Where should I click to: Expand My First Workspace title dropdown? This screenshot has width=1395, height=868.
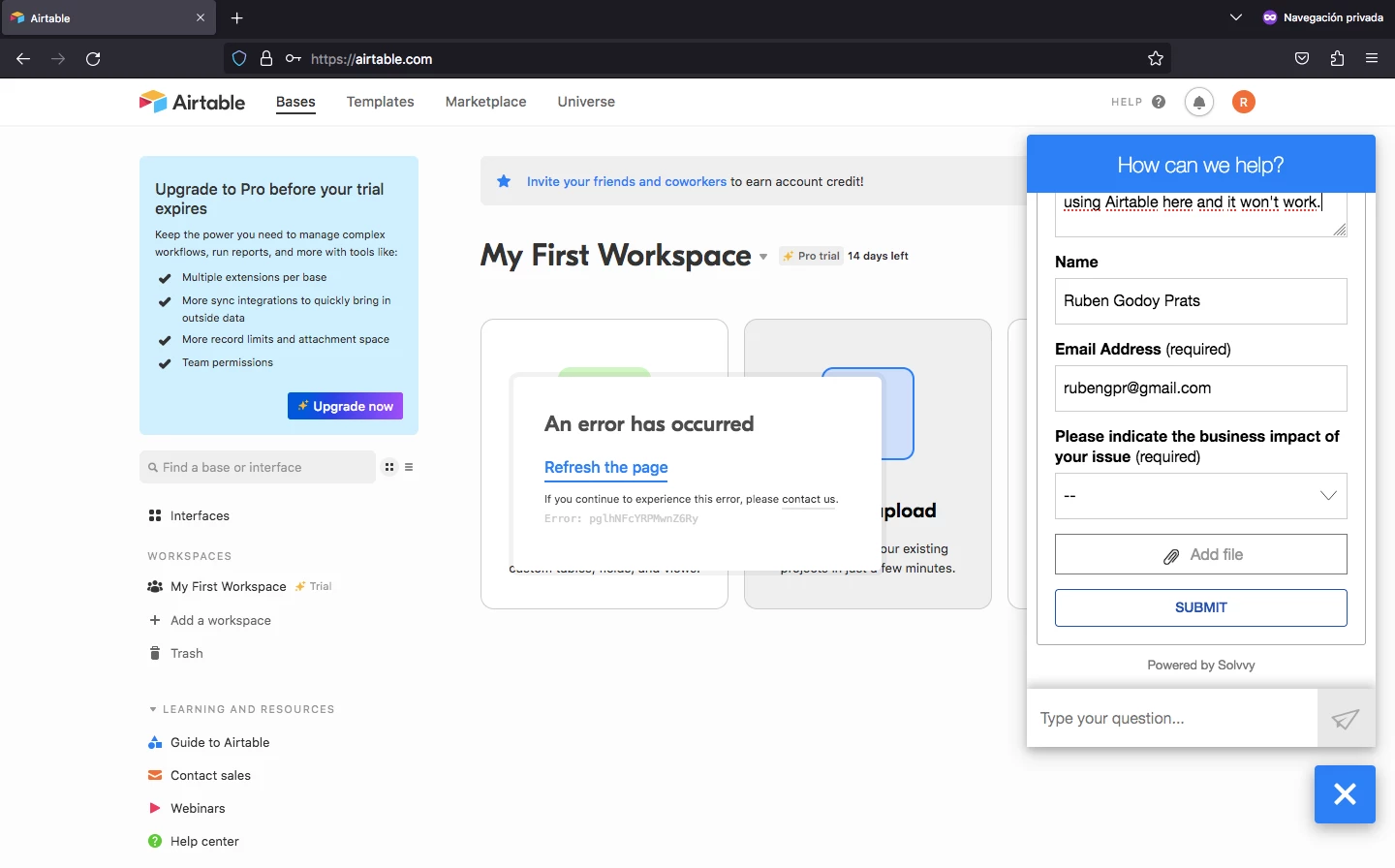[x=763, y=257]
